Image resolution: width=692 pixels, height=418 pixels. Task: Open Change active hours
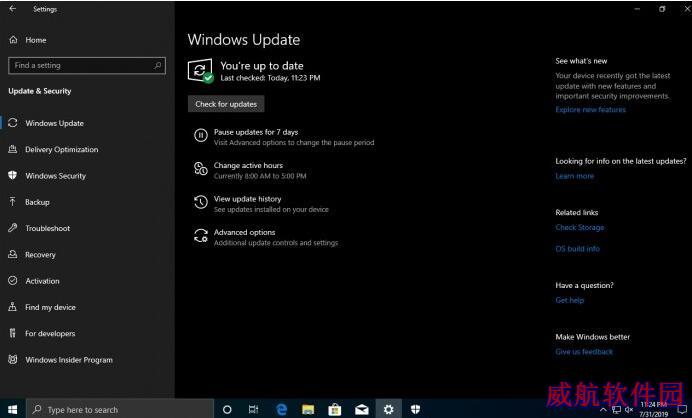248,166
